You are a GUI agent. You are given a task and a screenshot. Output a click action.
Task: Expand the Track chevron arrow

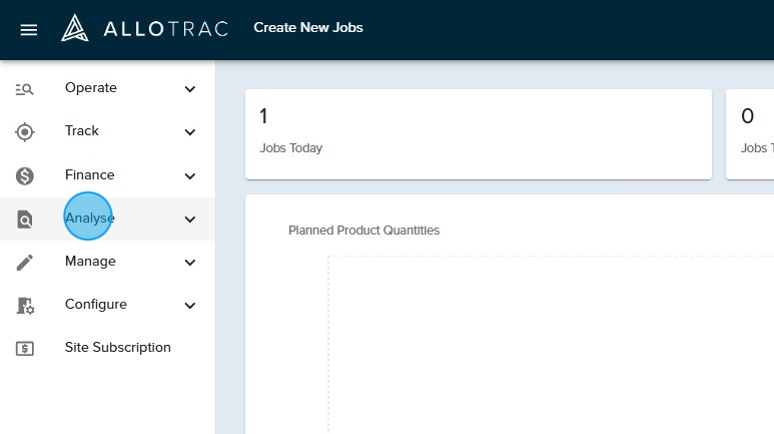(190, 132)
